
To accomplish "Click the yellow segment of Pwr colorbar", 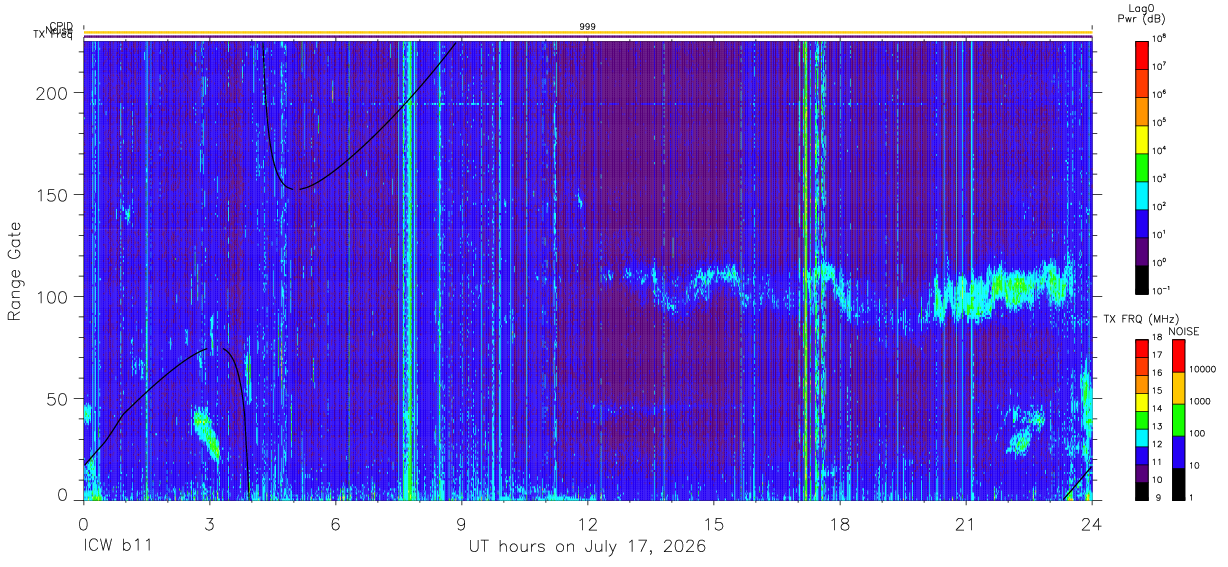I will coord(1142,137).
